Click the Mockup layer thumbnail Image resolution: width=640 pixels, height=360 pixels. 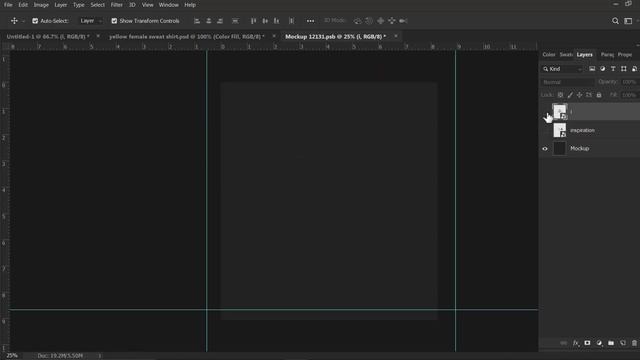coord(560,148)
